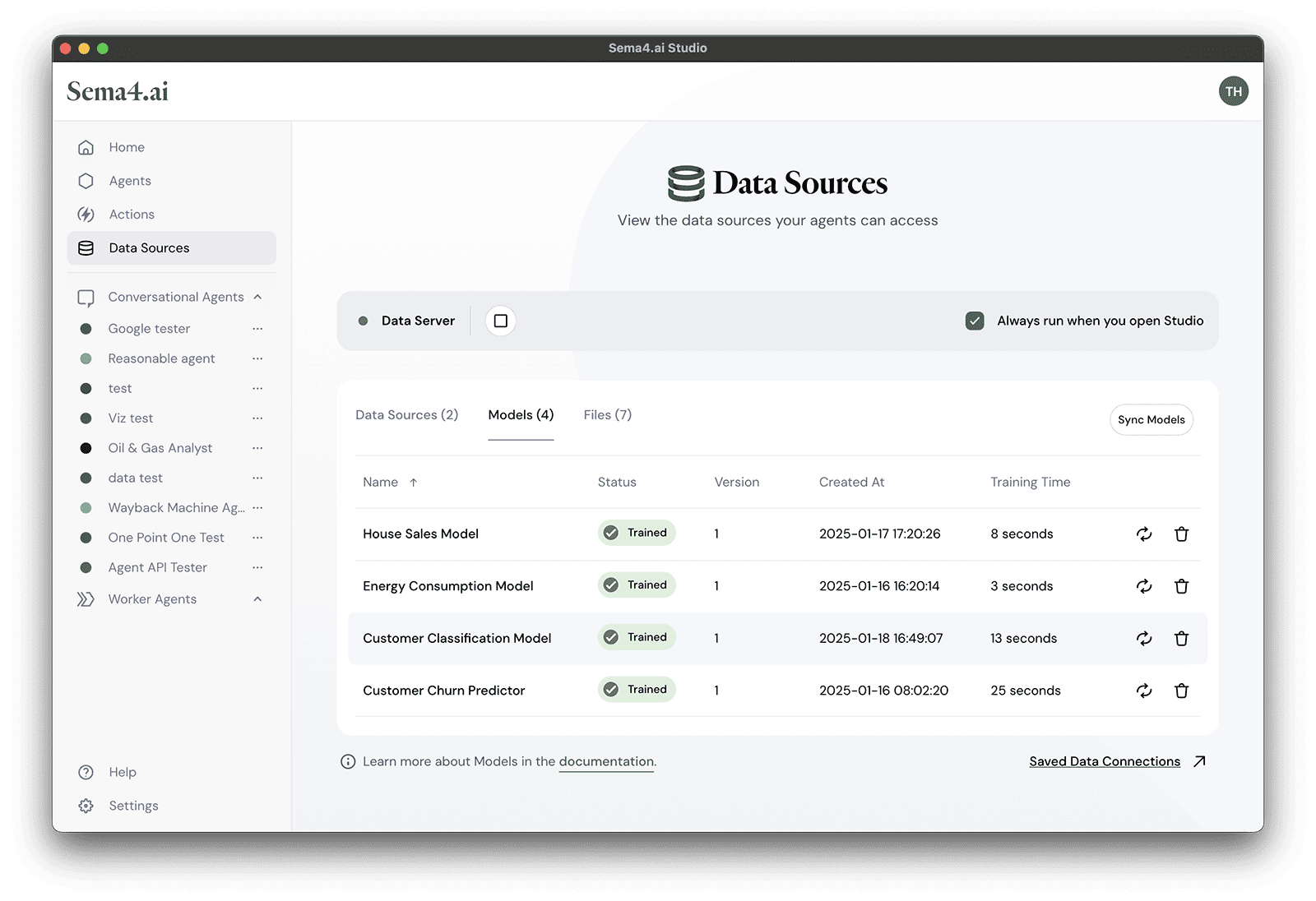Open the TH user avatar

coord(1233,91)
